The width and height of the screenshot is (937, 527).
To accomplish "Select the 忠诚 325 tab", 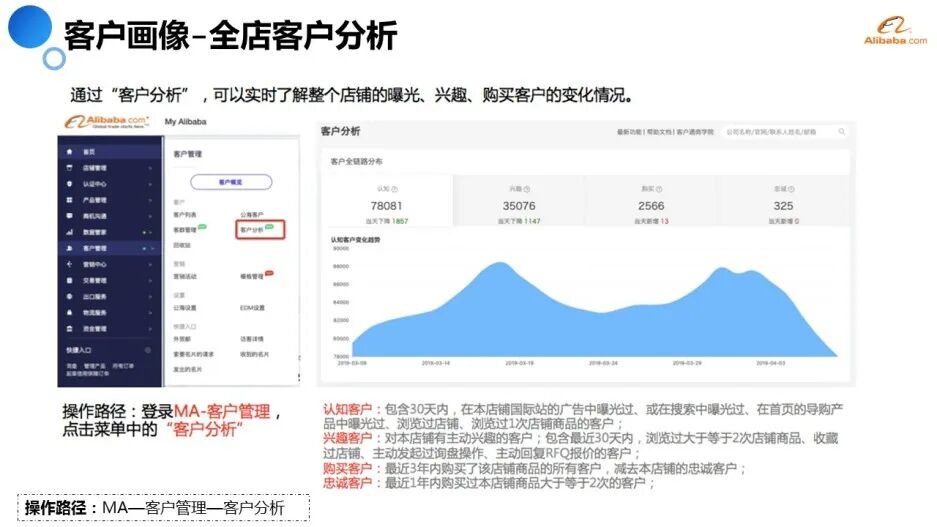I will tap(783, 201).
